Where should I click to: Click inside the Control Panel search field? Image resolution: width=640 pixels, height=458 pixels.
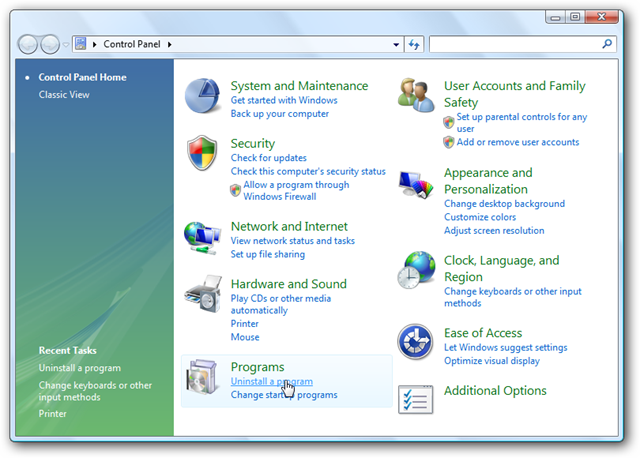(514, 45)
